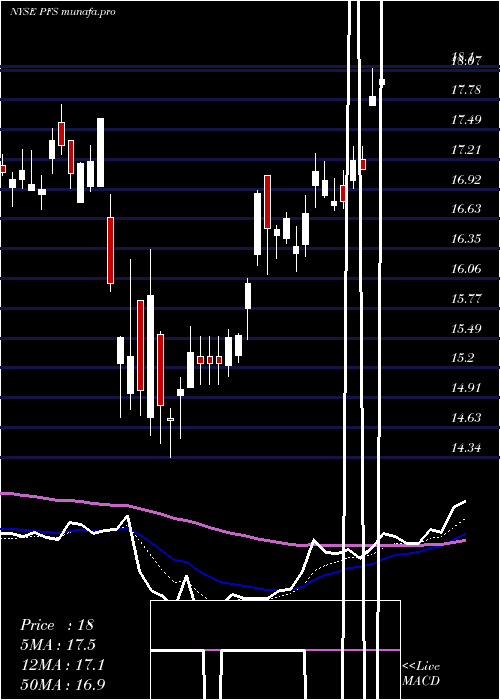
Task: Click the 'Price : 18' readout
Action: point(57,625)
